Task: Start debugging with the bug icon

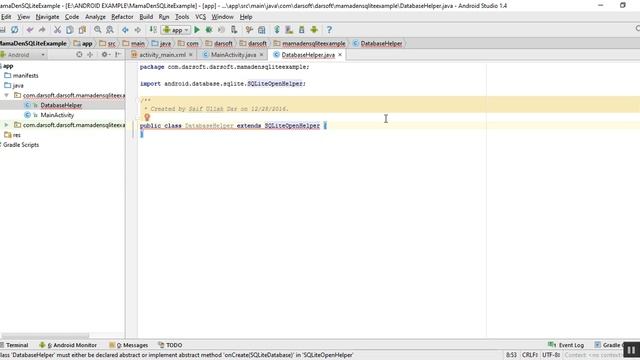Action: pyautogui.click(x=209, y=30)
